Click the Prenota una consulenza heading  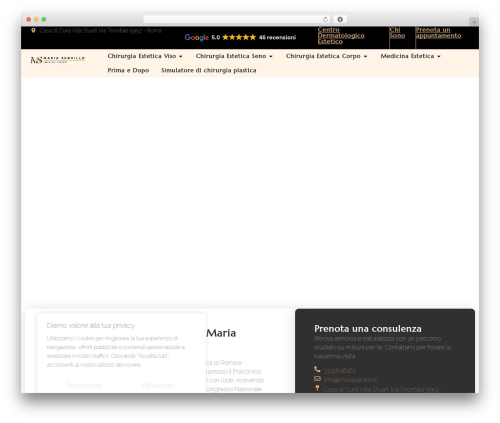[368, 329]
